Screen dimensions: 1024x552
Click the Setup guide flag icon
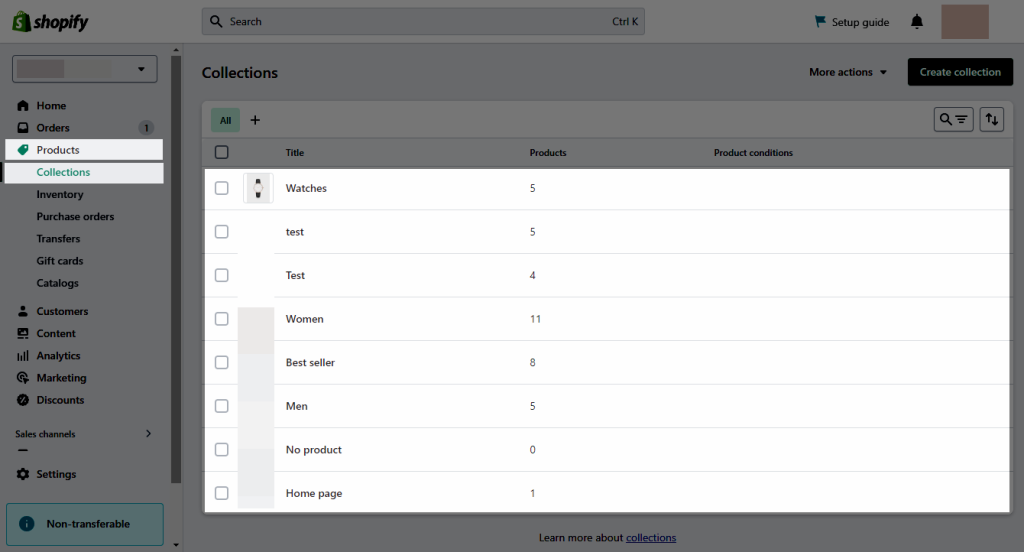(820, 22)
